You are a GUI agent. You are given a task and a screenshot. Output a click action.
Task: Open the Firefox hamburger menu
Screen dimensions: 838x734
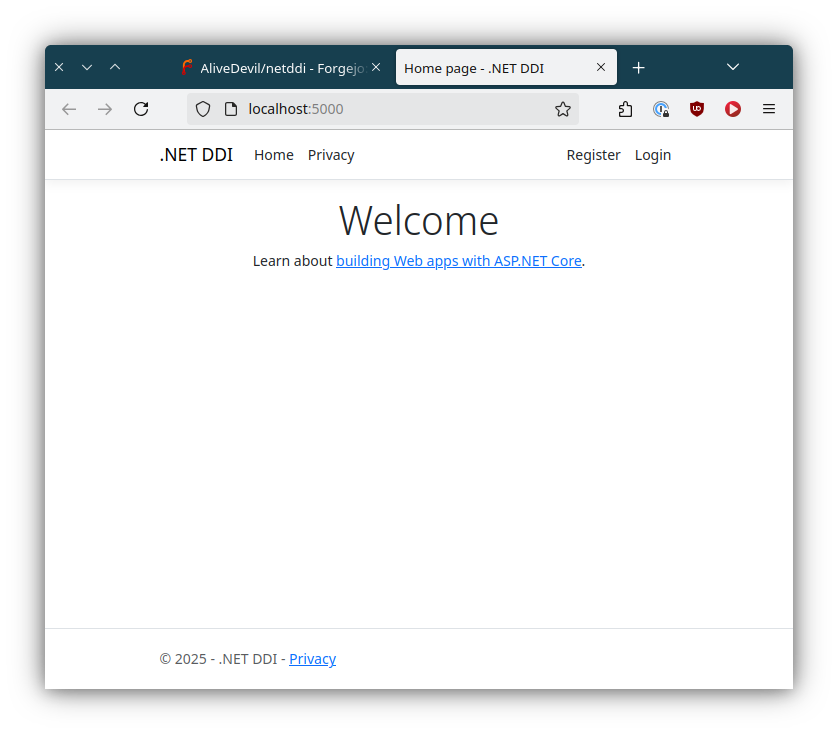pos(769,109)
